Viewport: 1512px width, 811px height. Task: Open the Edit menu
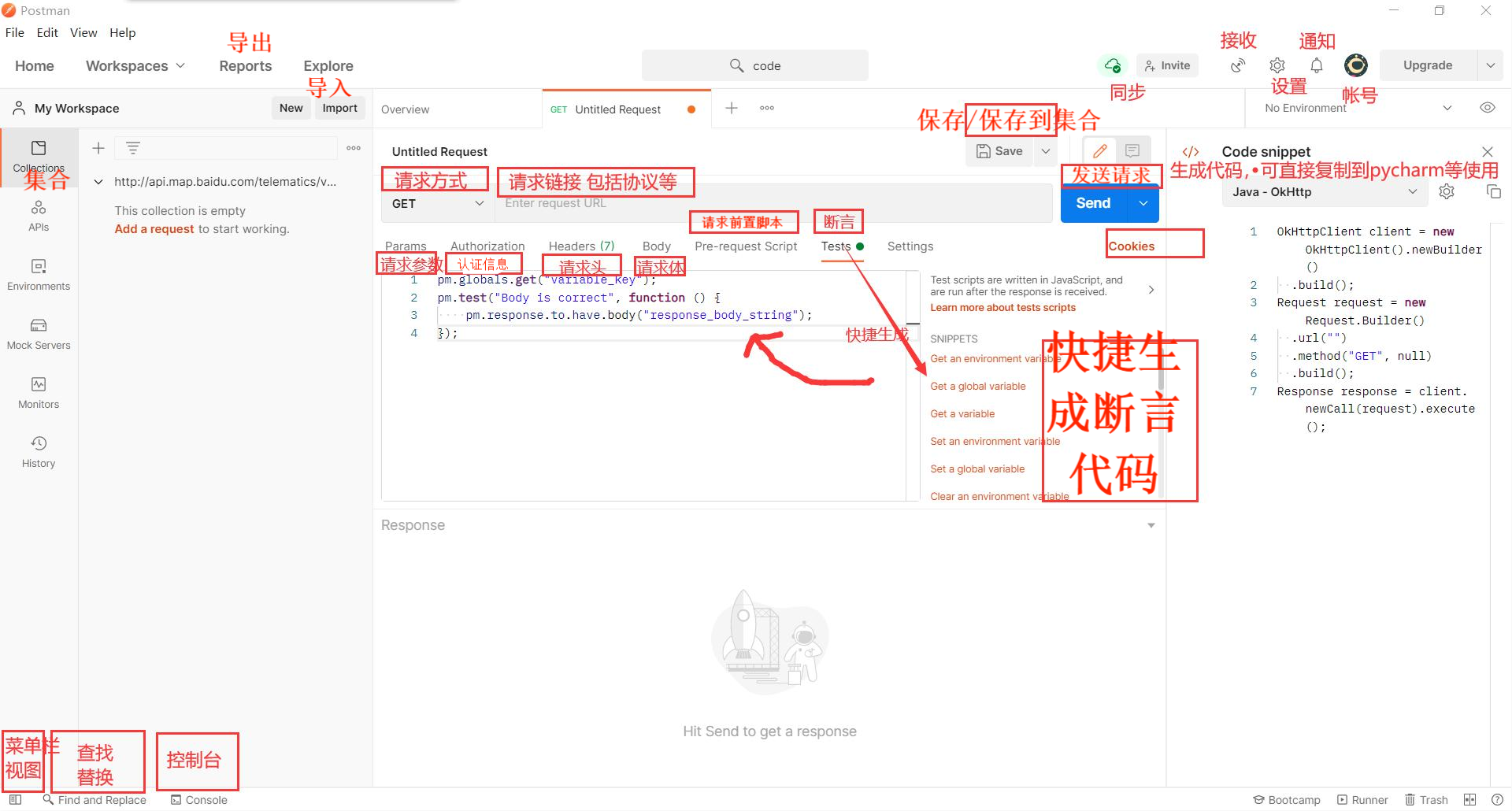(x=47, y=32)
